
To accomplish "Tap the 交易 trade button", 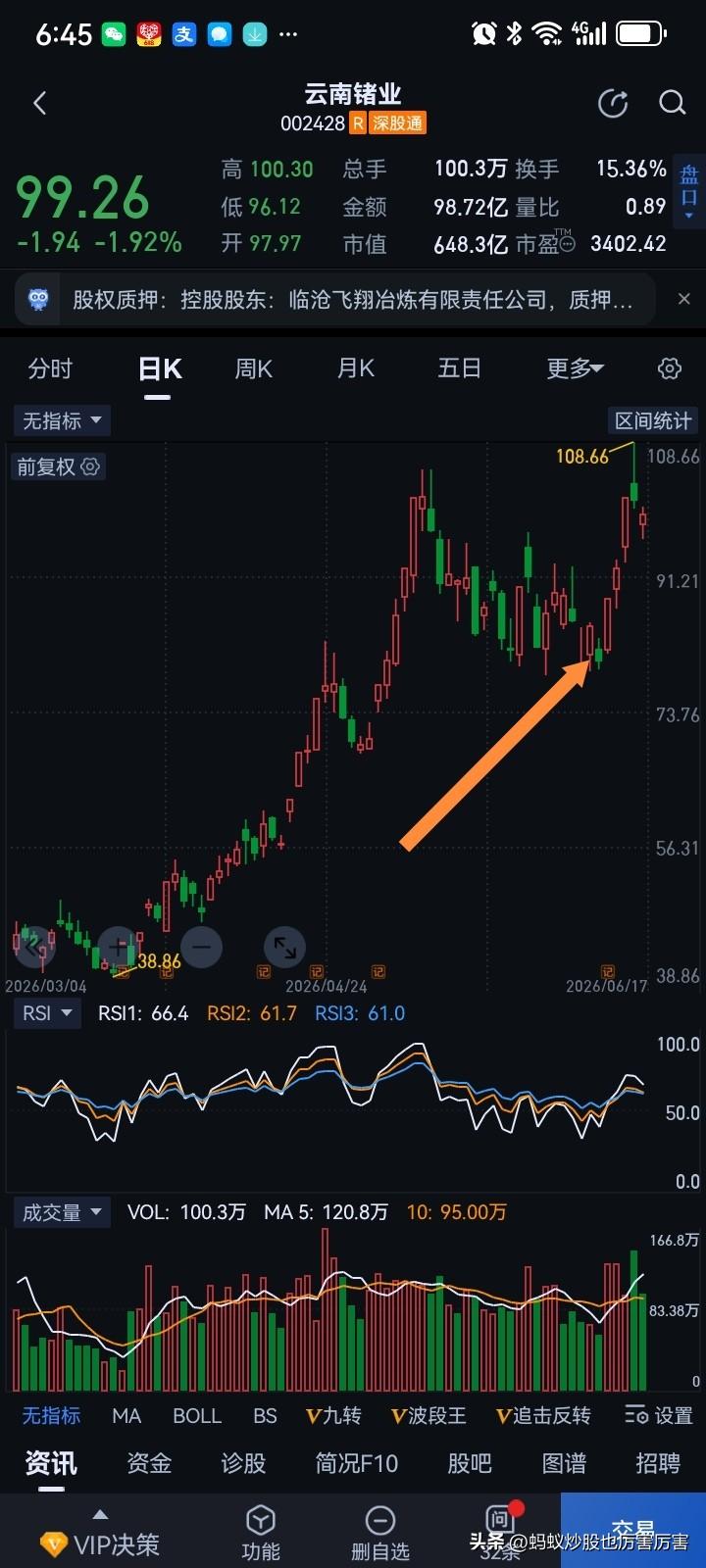I will click(633, 1530).
